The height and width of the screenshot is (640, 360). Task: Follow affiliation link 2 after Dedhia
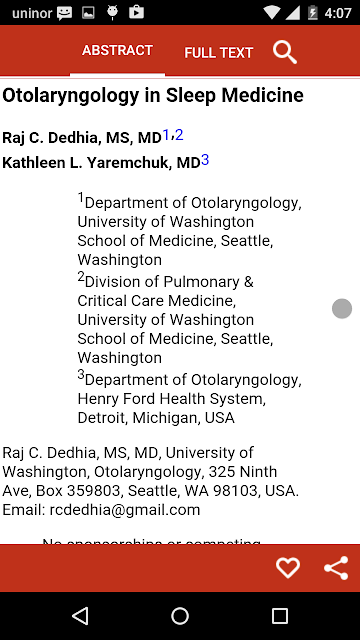click(x=179, y=135)
